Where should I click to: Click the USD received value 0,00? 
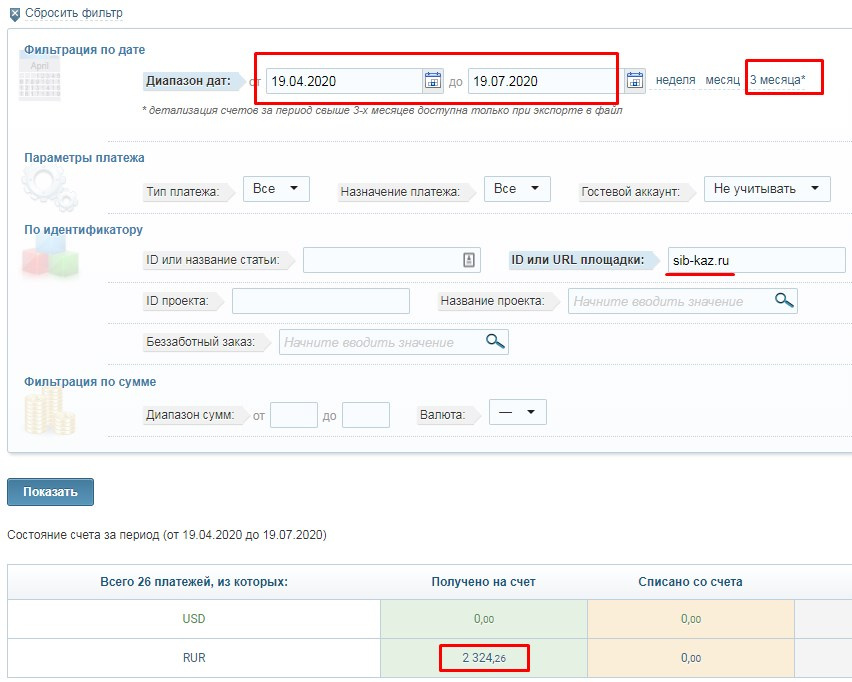(x=484, y=618)
